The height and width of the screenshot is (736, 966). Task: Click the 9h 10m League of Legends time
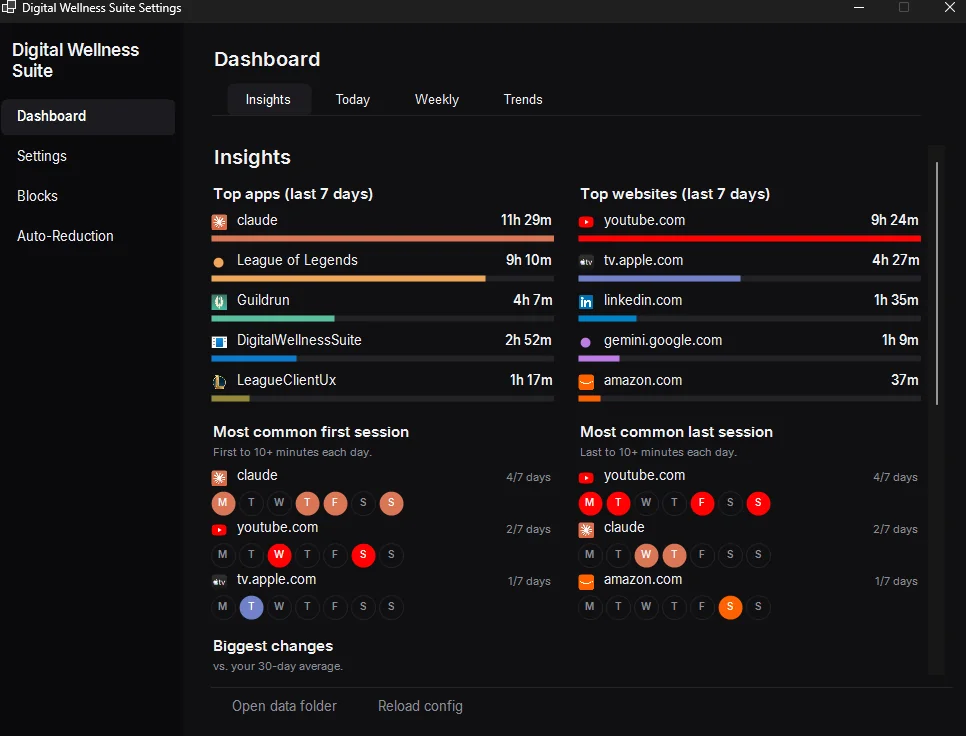[529, 261]
